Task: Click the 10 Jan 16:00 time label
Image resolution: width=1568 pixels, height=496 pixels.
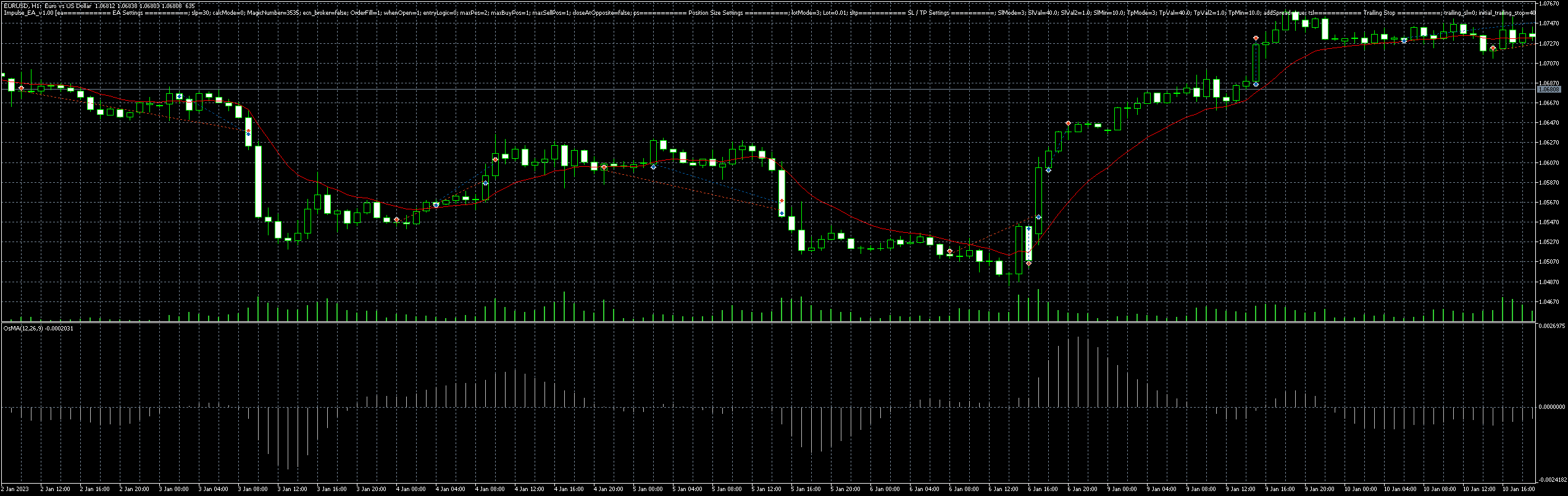Action: [1518, 489]
